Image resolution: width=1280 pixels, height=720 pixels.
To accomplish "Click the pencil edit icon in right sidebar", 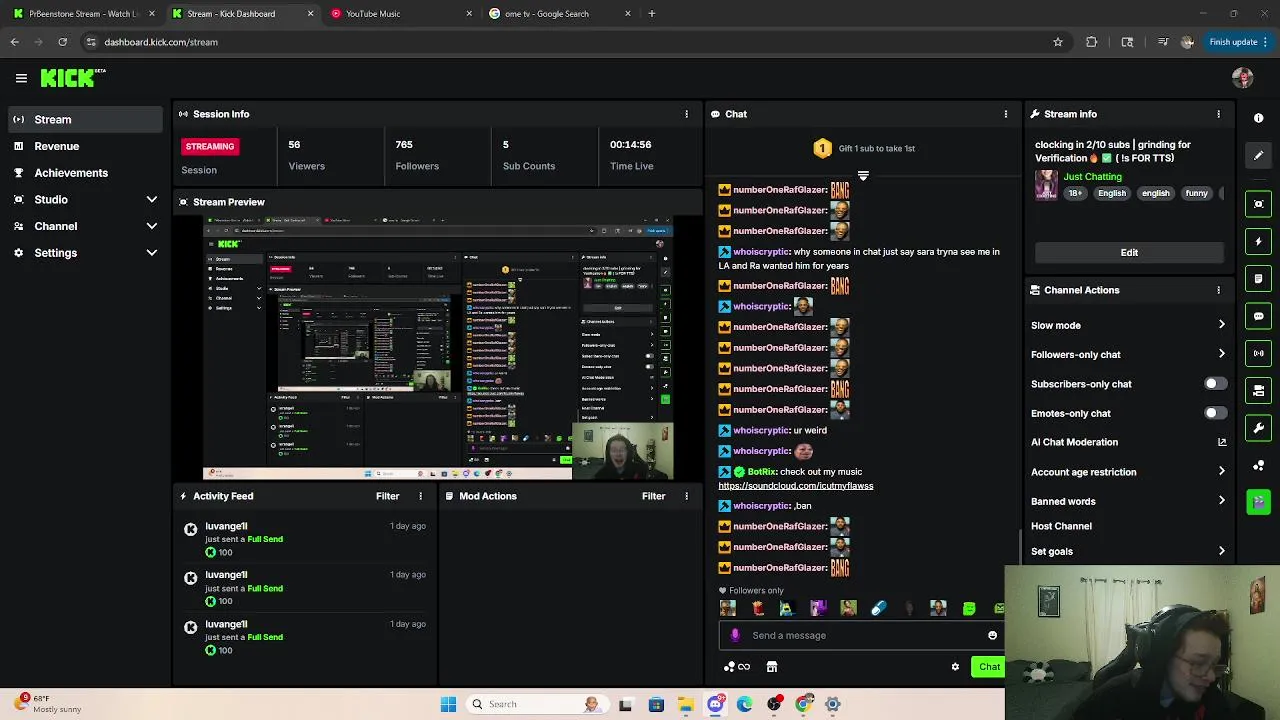I will (x=1259, y=155).
